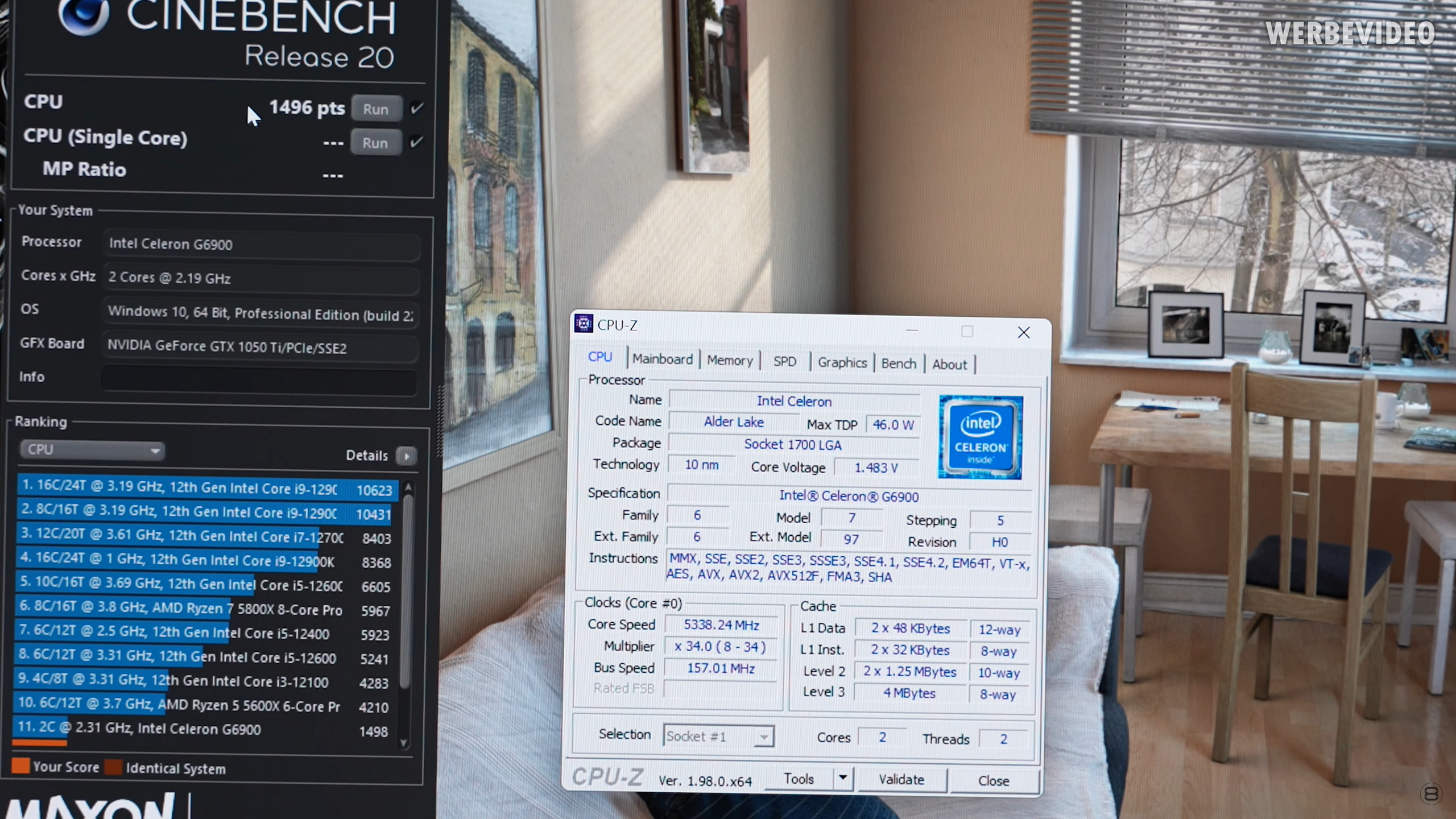Toggle the checkbox next to CPU (Single Core) Run
The image size is (1456, 819).
(416, 142)
